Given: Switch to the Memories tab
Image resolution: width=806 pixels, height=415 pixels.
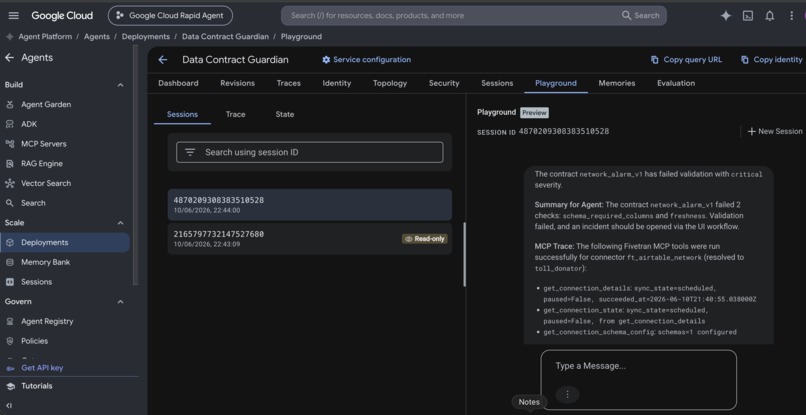Looking at the screenshot, I should (617, 83).
